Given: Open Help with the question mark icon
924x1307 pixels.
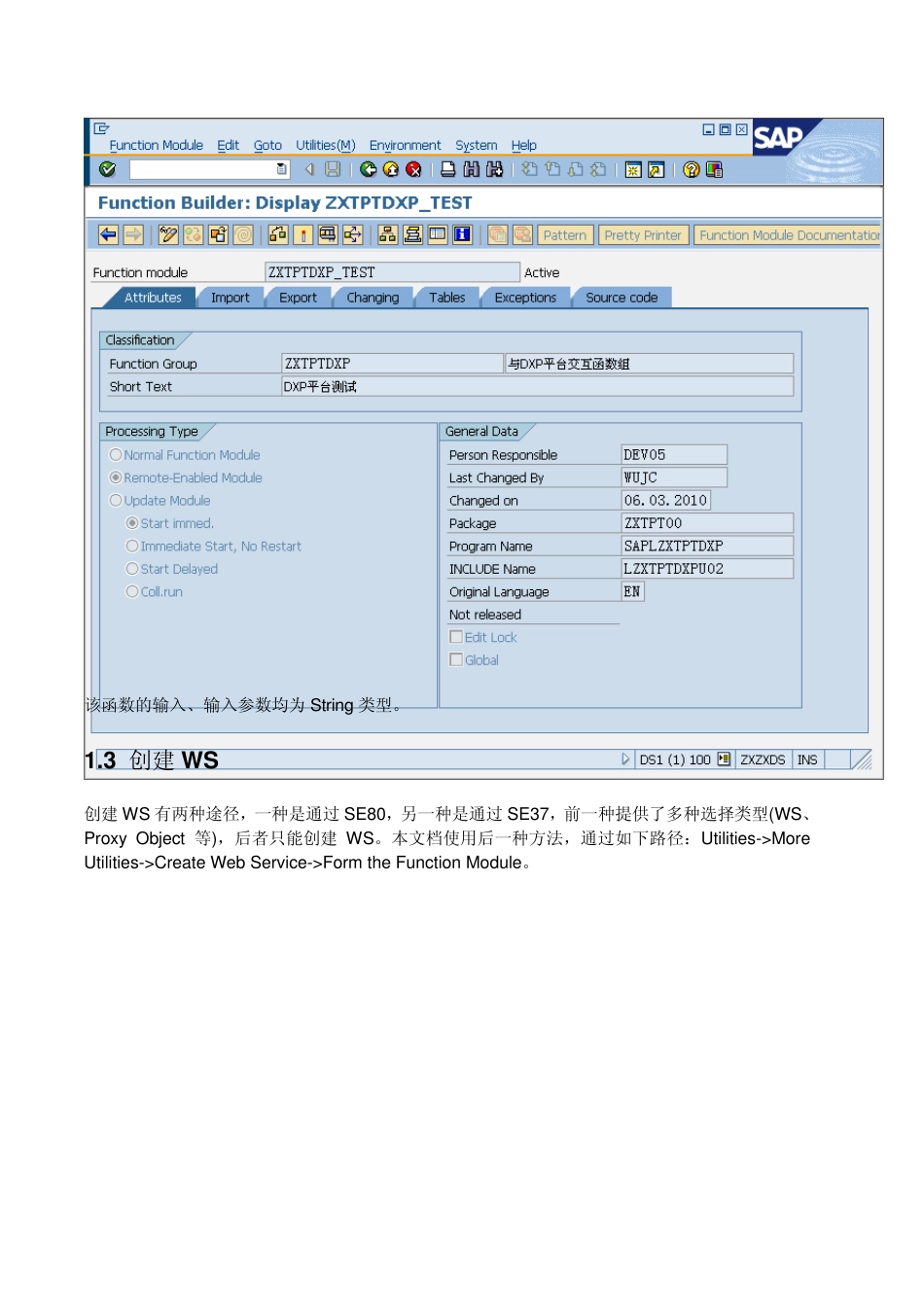Looking at the screenshot, I should coord(692,169).
